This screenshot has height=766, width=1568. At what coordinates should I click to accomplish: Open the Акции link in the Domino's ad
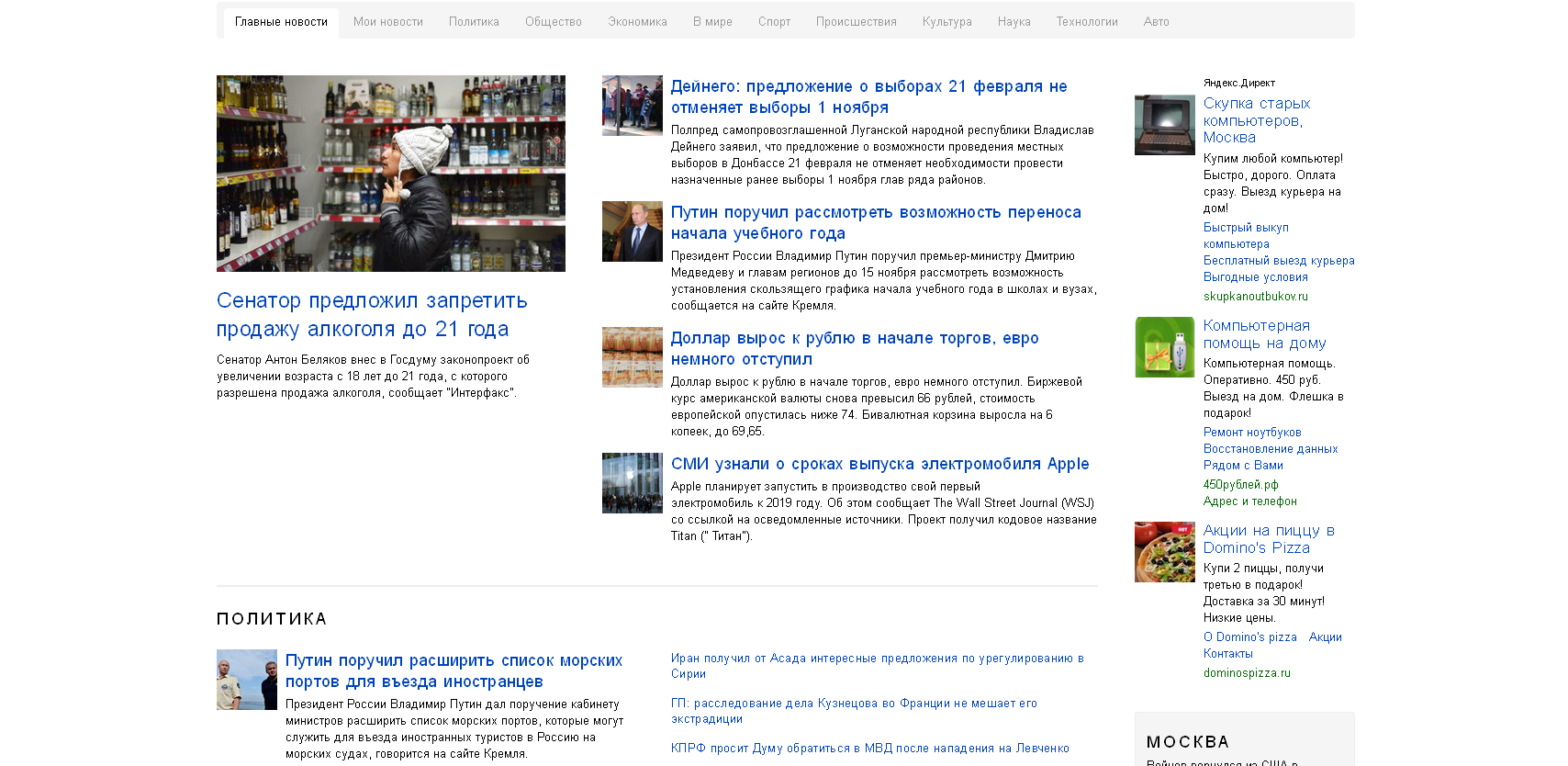(x=1326, y=637)
